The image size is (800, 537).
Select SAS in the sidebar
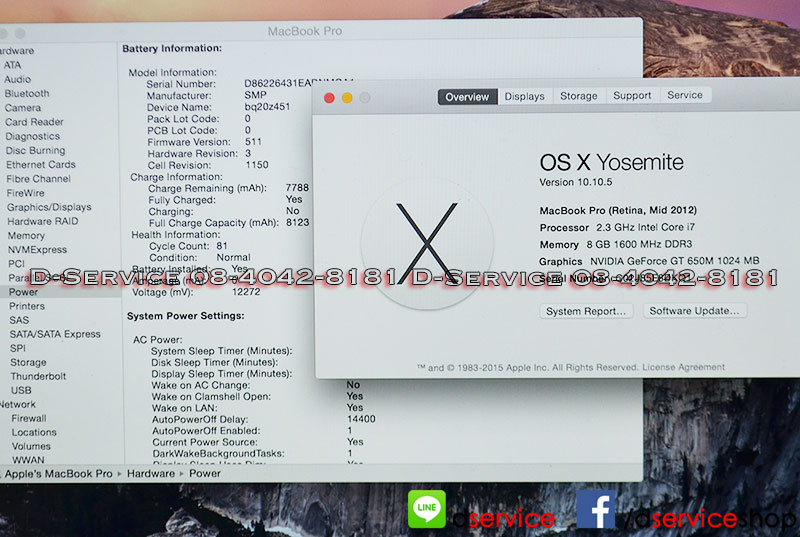pyautogui.click(x=19, y=320)
